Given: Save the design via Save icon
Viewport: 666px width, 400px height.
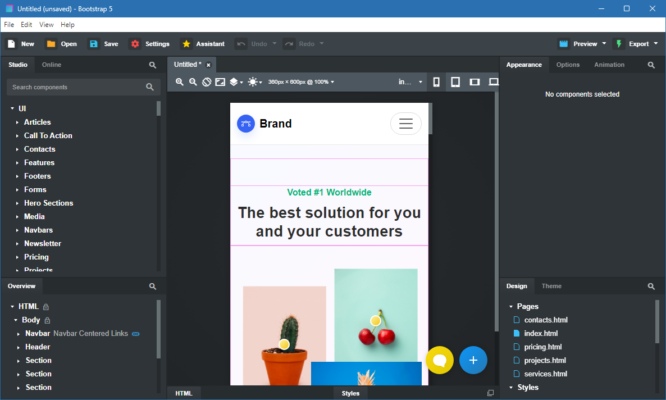Looking at the screenshot, I should (x=93, y=44).
